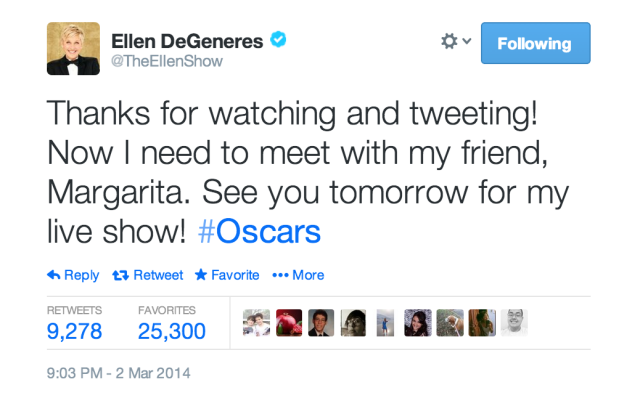This screenshot has height=398, width=640.
Task: Click the dog avatar thumbnail
Action: point(450,323)
